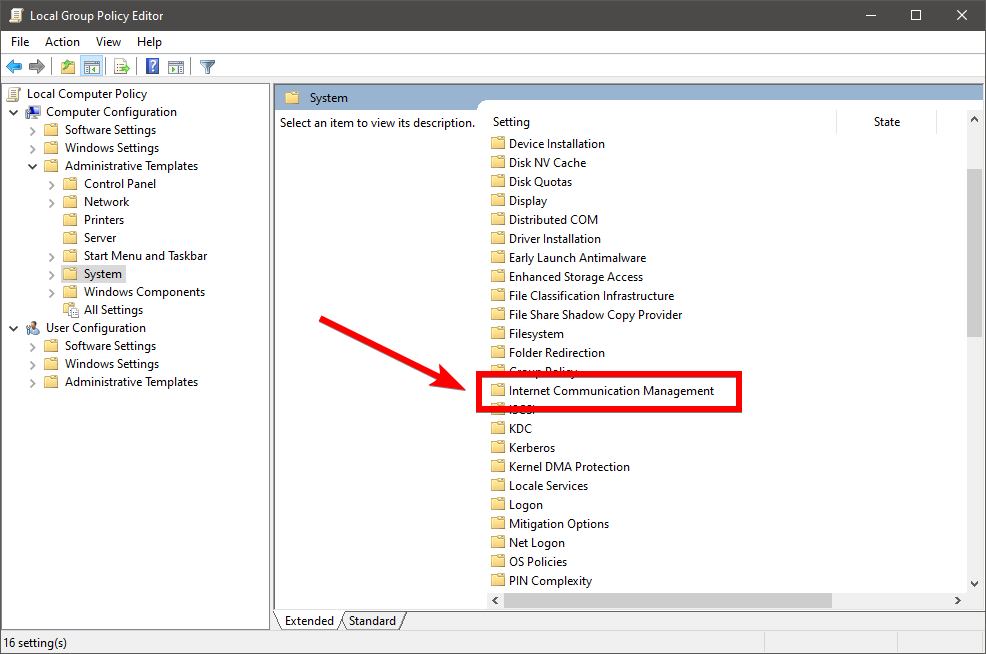Expand the Control Panel tree node
The width and height of the screenshot is (986, 654).
[x=52, y=184]
